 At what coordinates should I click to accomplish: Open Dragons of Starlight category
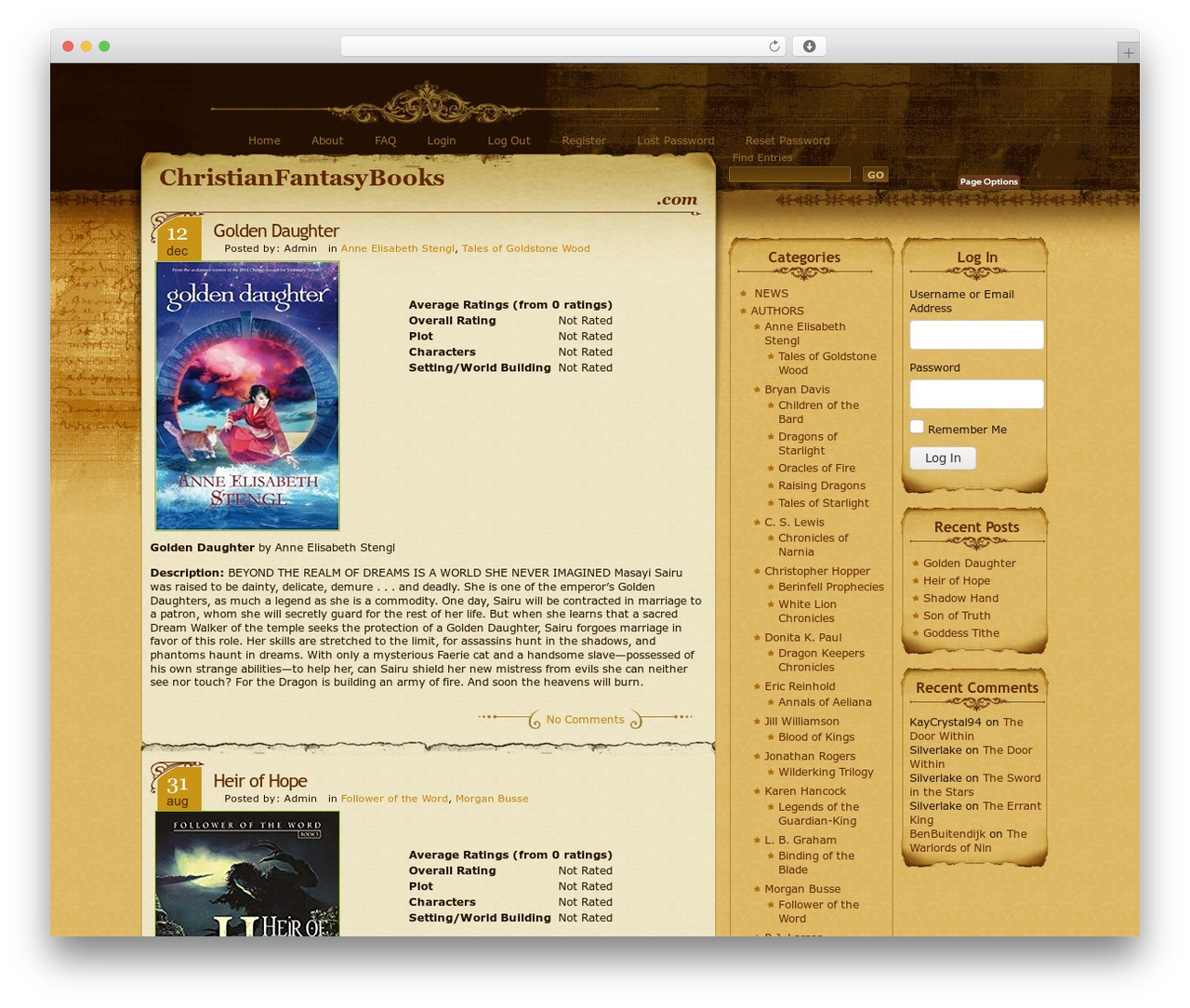(808, 444)
